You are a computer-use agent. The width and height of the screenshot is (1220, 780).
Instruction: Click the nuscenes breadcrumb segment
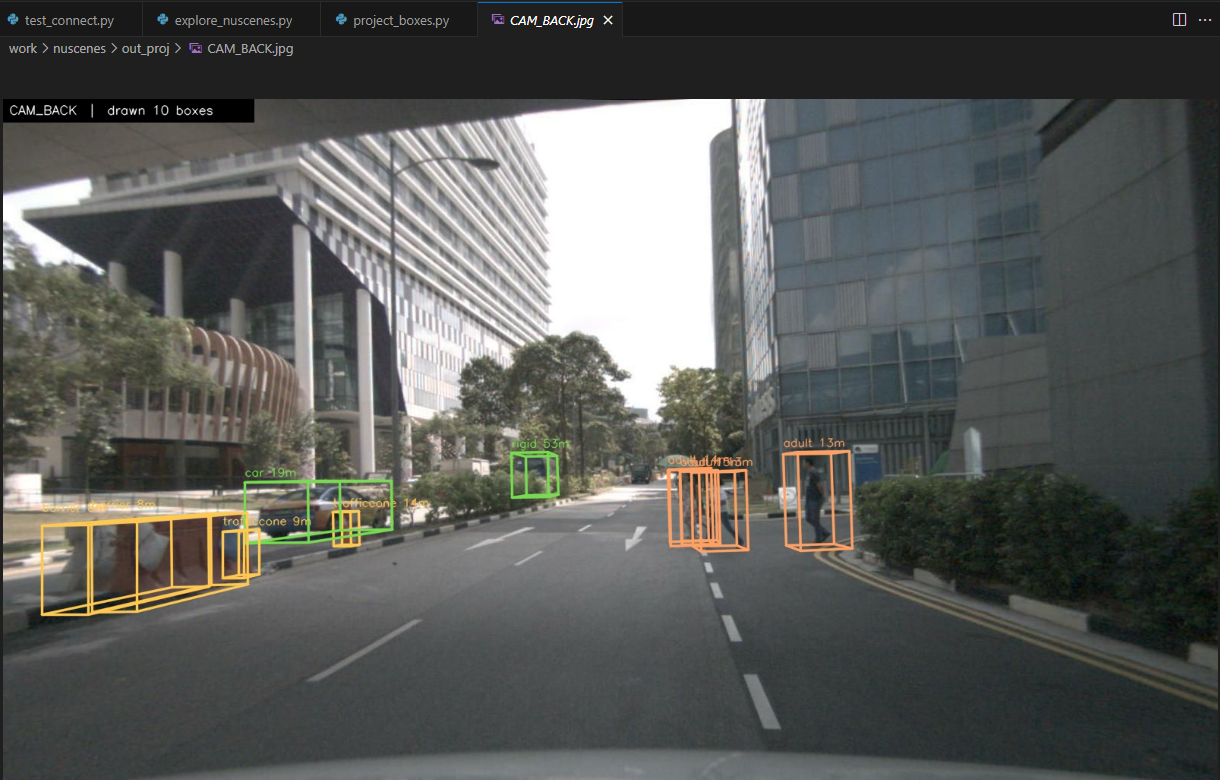click(x=79, y=48)
